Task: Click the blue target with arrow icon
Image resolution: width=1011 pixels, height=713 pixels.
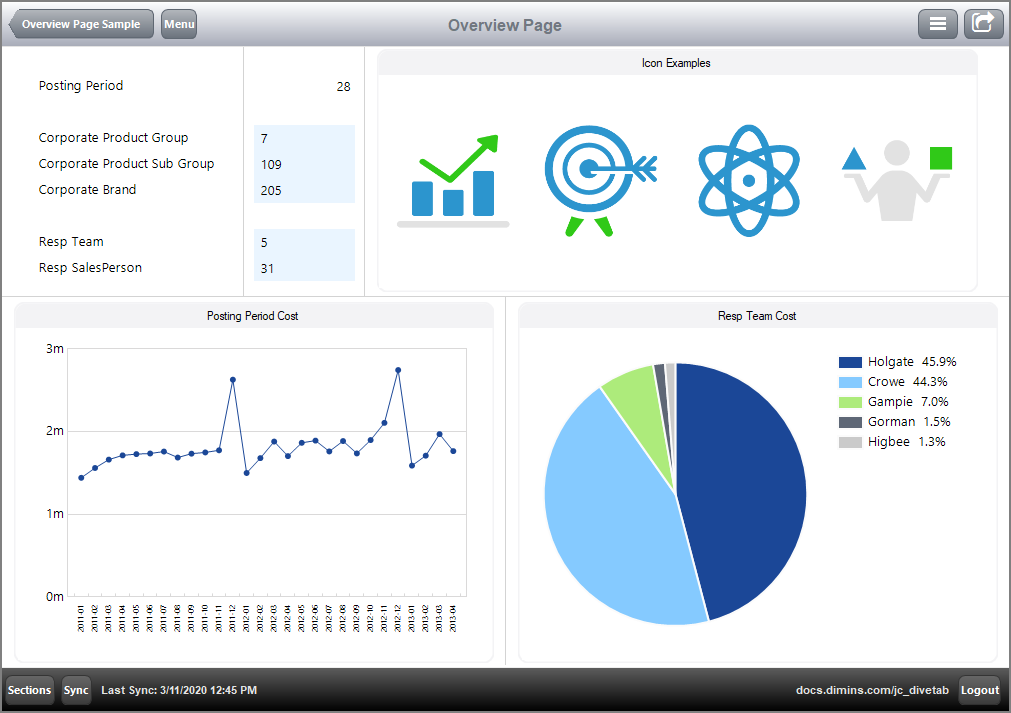Action: pos(599,178)
